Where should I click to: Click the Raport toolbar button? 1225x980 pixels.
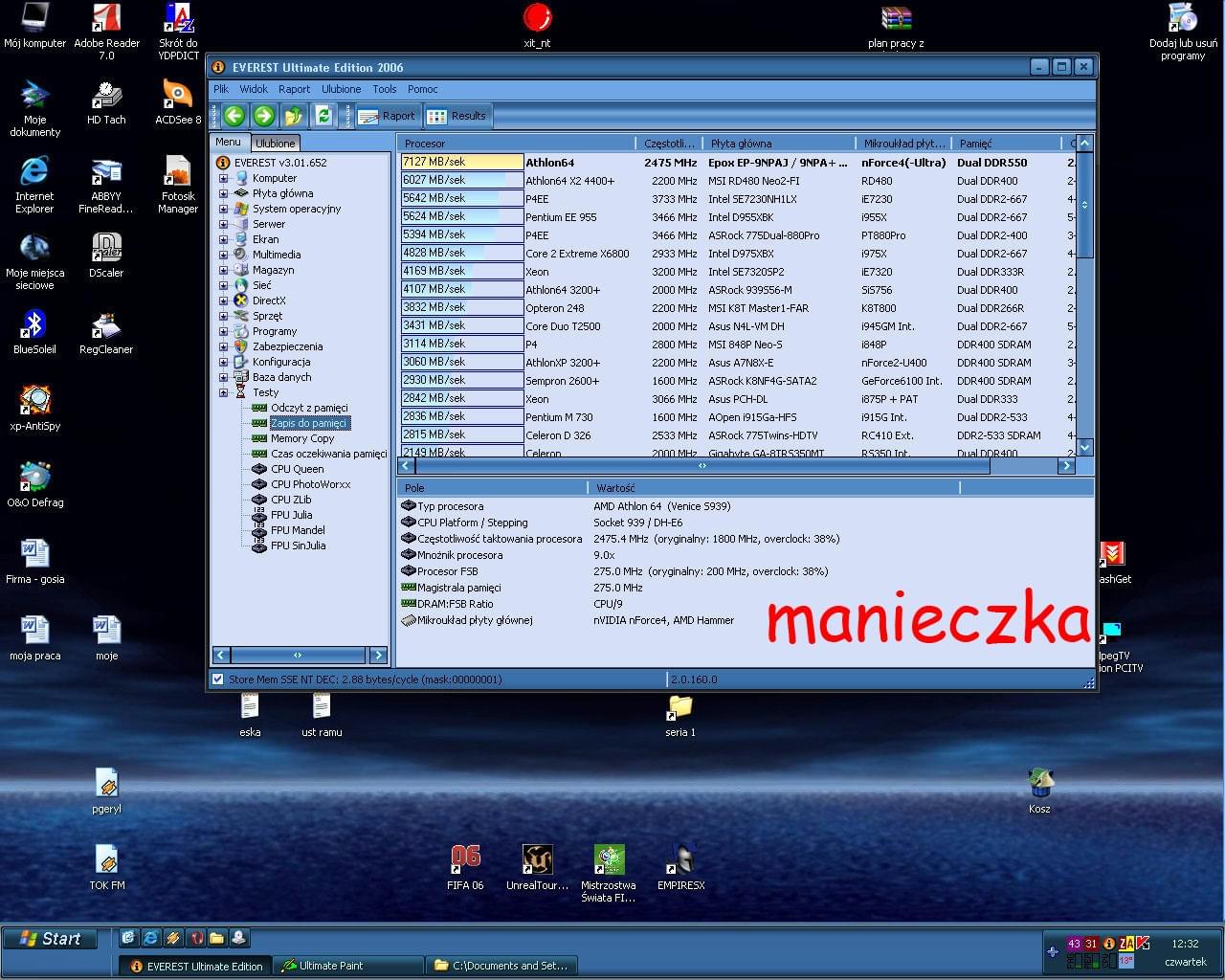coord(387,116)
